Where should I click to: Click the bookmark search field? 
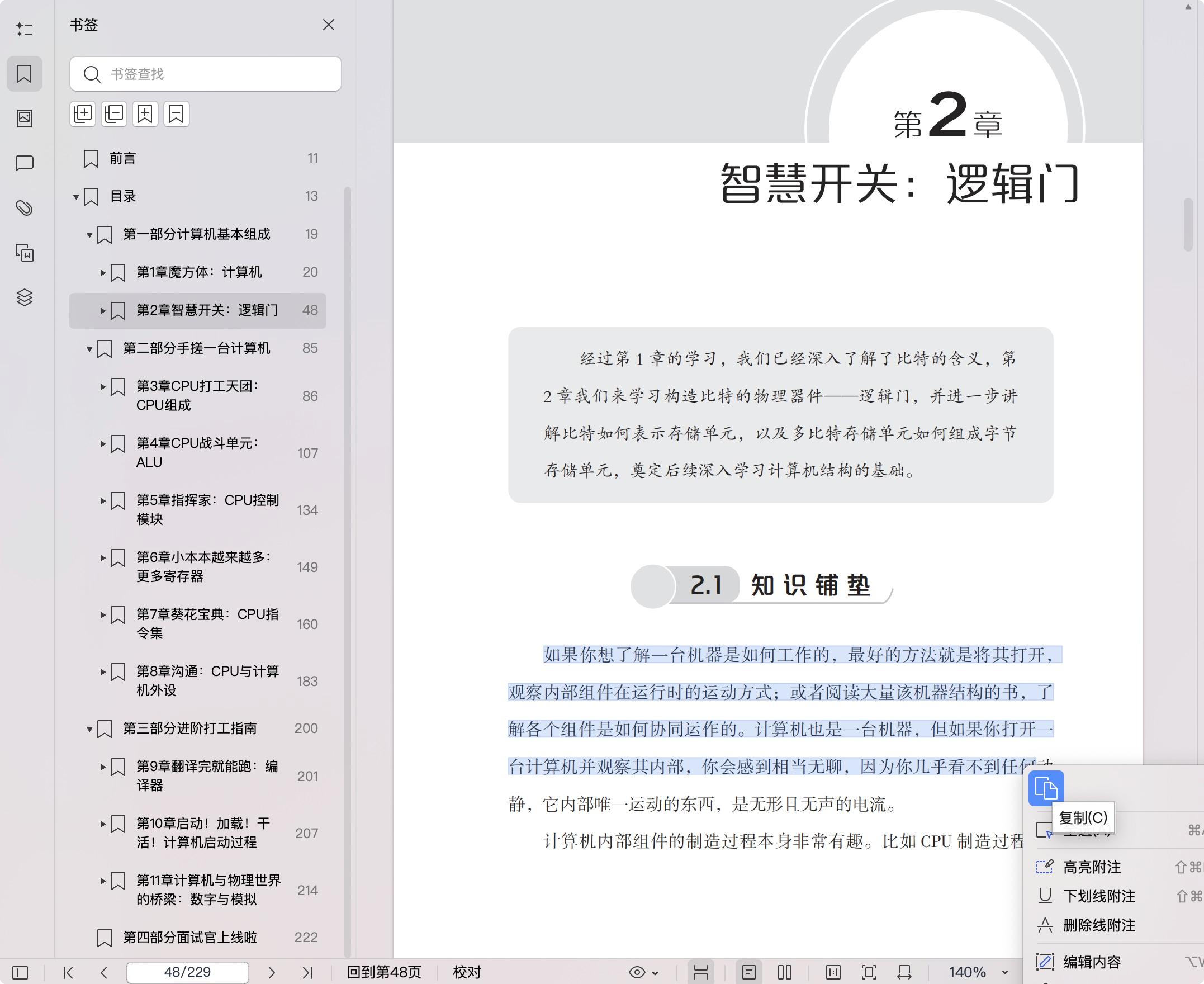[x=206, y=74]
